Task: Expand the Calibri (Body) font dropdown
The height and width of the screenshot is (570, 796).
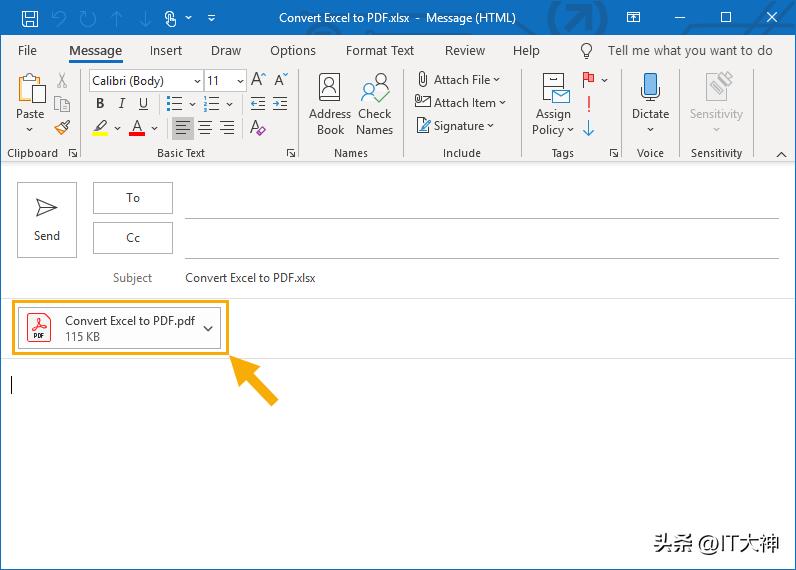Action: click(x=196, y=81)
